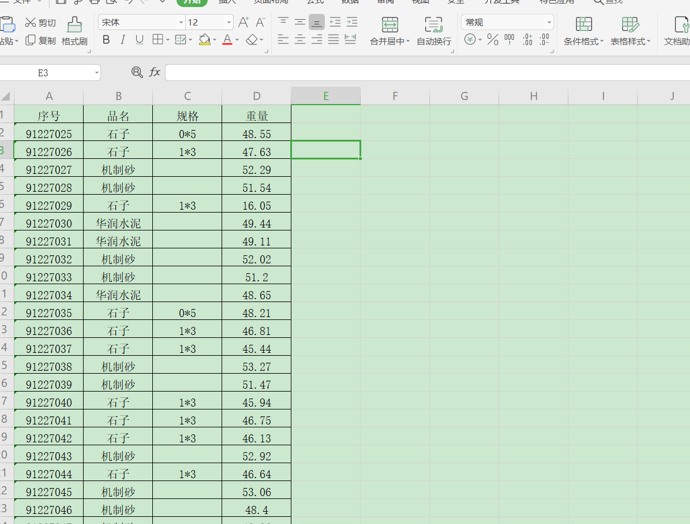Select 机制砂 in the 91227043 row
Viewport: 690px width, 524px height.
click(x=118, y=456)
